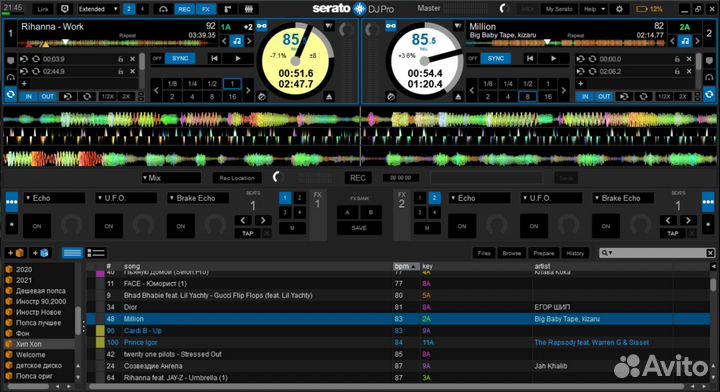Add new saved loop slot on left deck
The width and height of the screenshot is (720, 392).
coord(24,84)
